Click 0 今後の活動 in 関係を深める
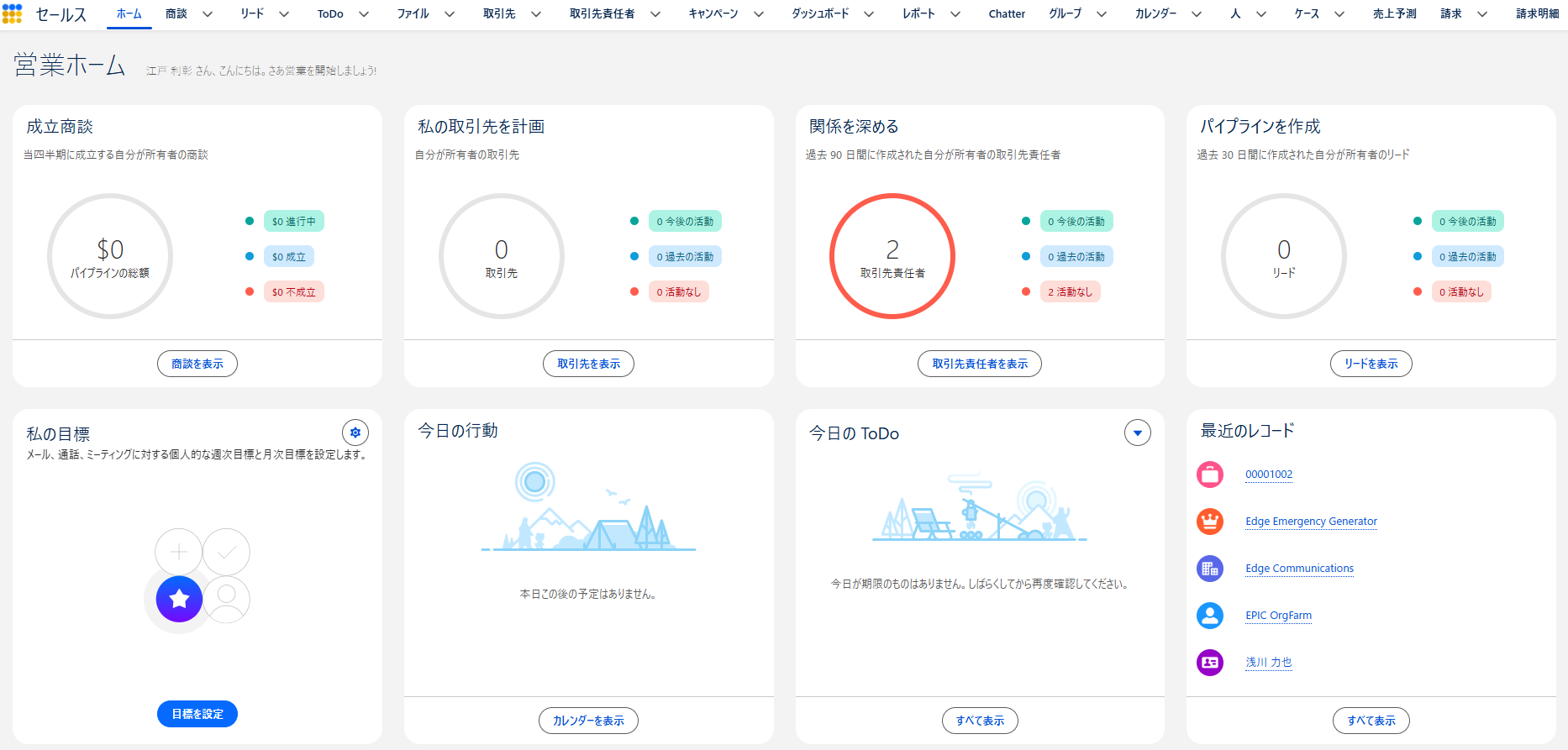This screenshot has width=1568, height=750. coord(1076,222)
